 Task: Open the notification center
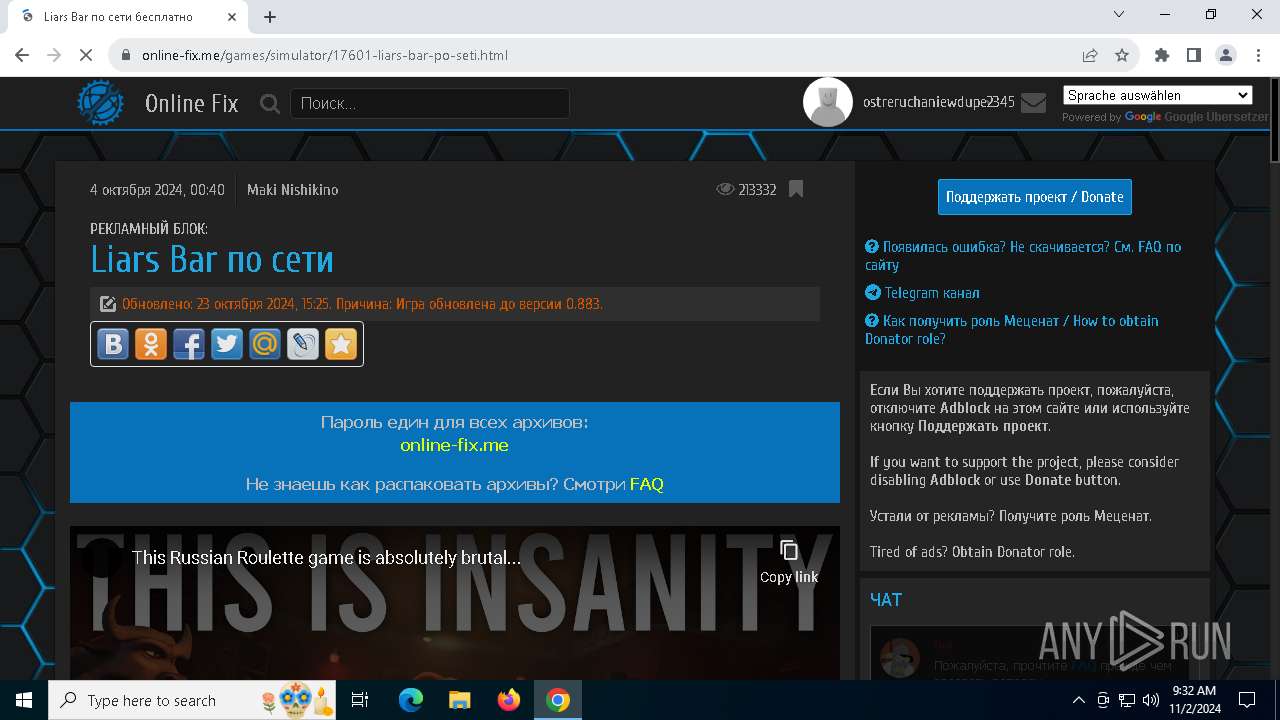pos(1247,700)
